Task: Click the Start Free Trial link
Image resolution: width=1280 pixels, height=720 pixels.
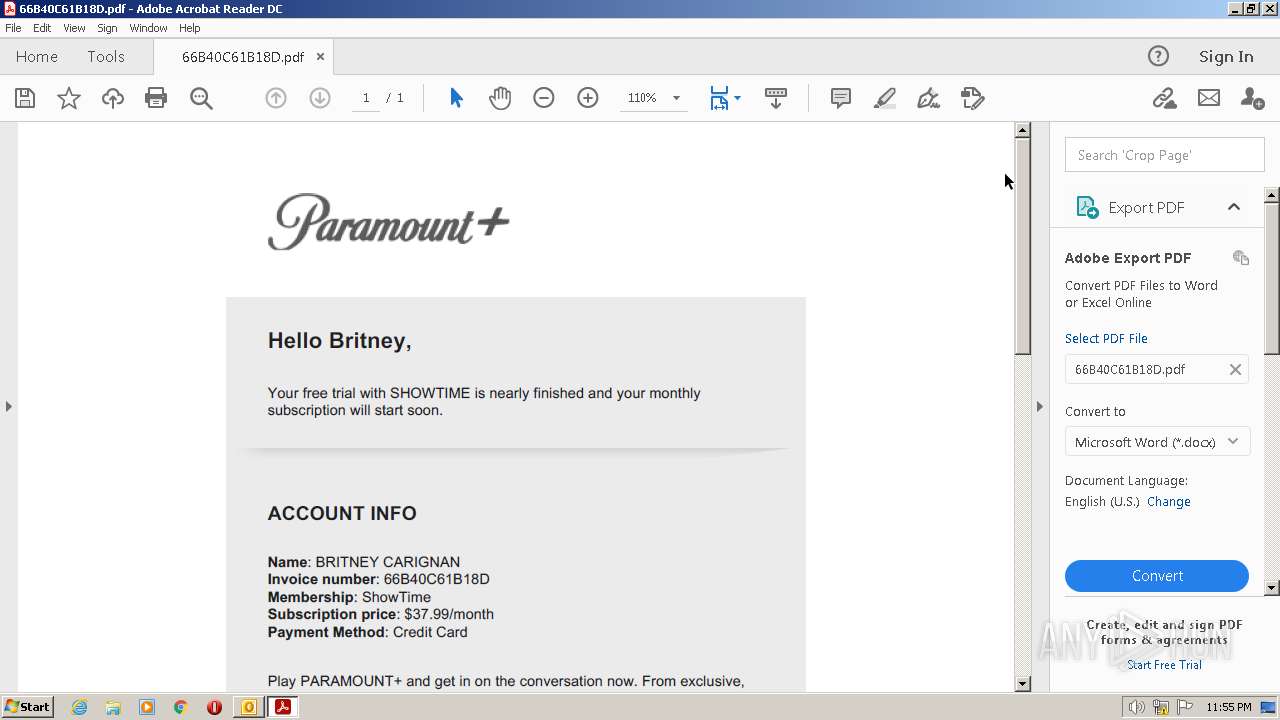Action: coord(1164,665)
